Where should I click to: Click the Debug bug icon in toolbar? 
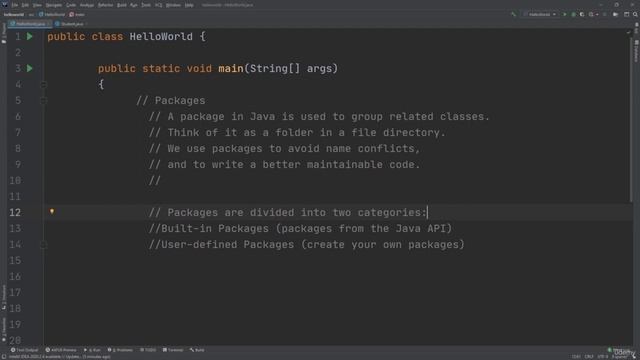coord(573,14)
